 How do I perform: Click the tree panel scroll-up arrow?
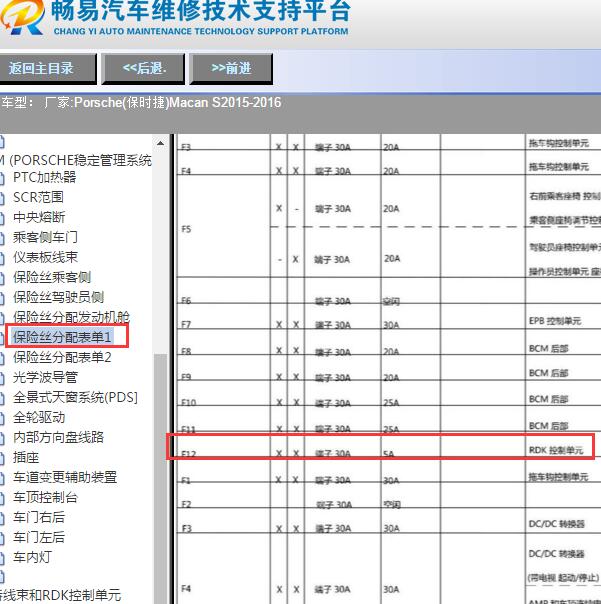[160, 143]
